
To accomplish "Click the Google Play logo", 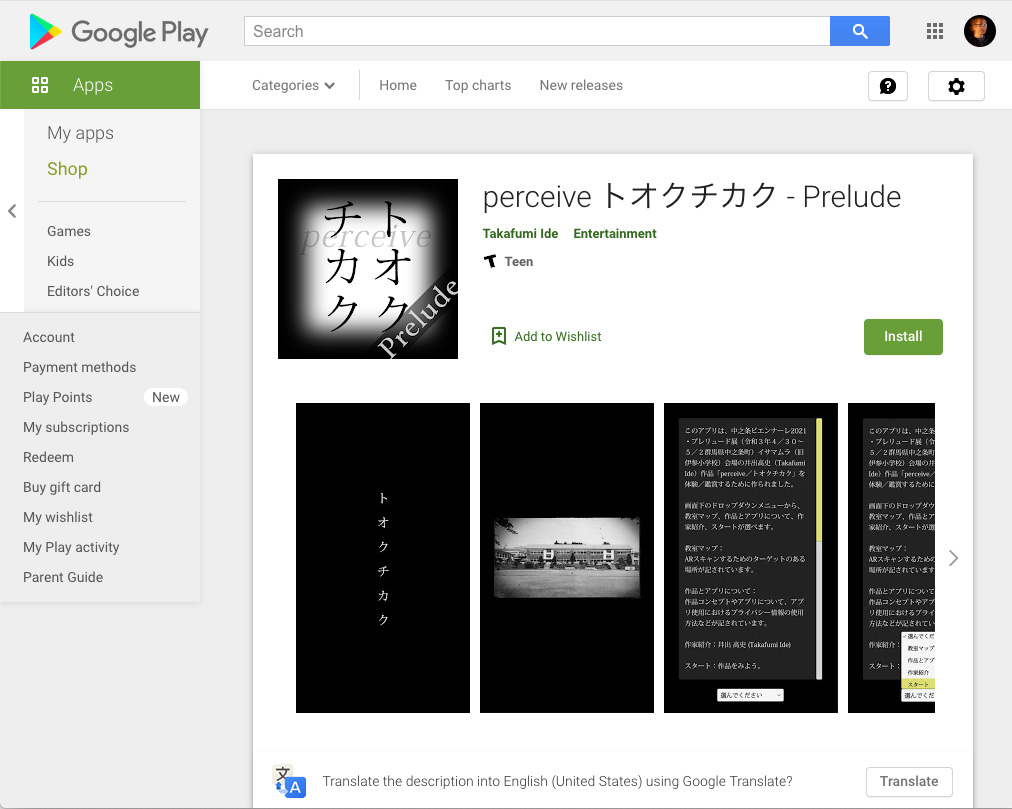I will coord(118,32).
